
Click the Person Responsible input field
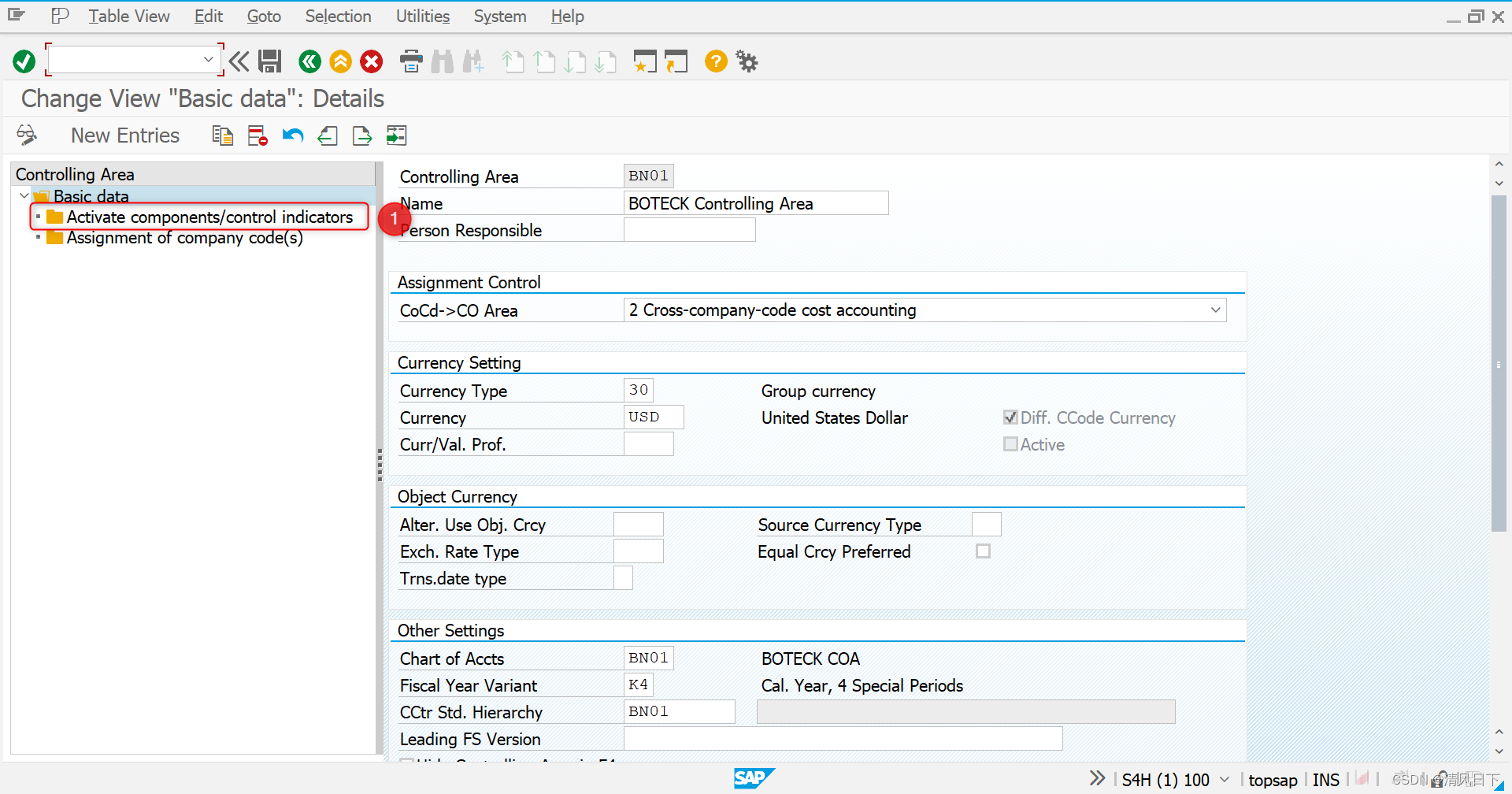(x=689, y=230)
